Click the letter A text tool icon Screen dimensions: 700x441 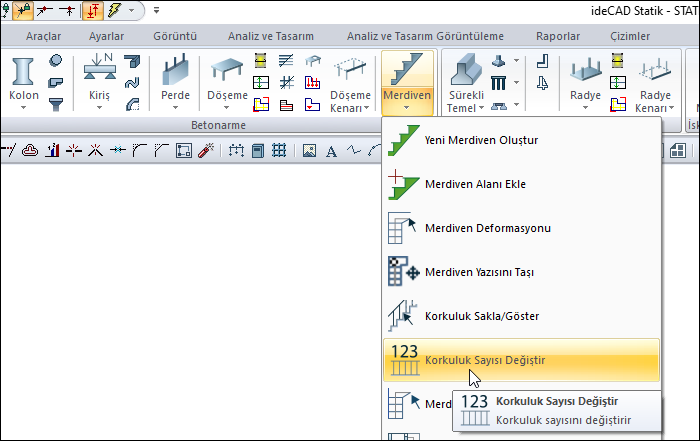(x=331, y=152)
